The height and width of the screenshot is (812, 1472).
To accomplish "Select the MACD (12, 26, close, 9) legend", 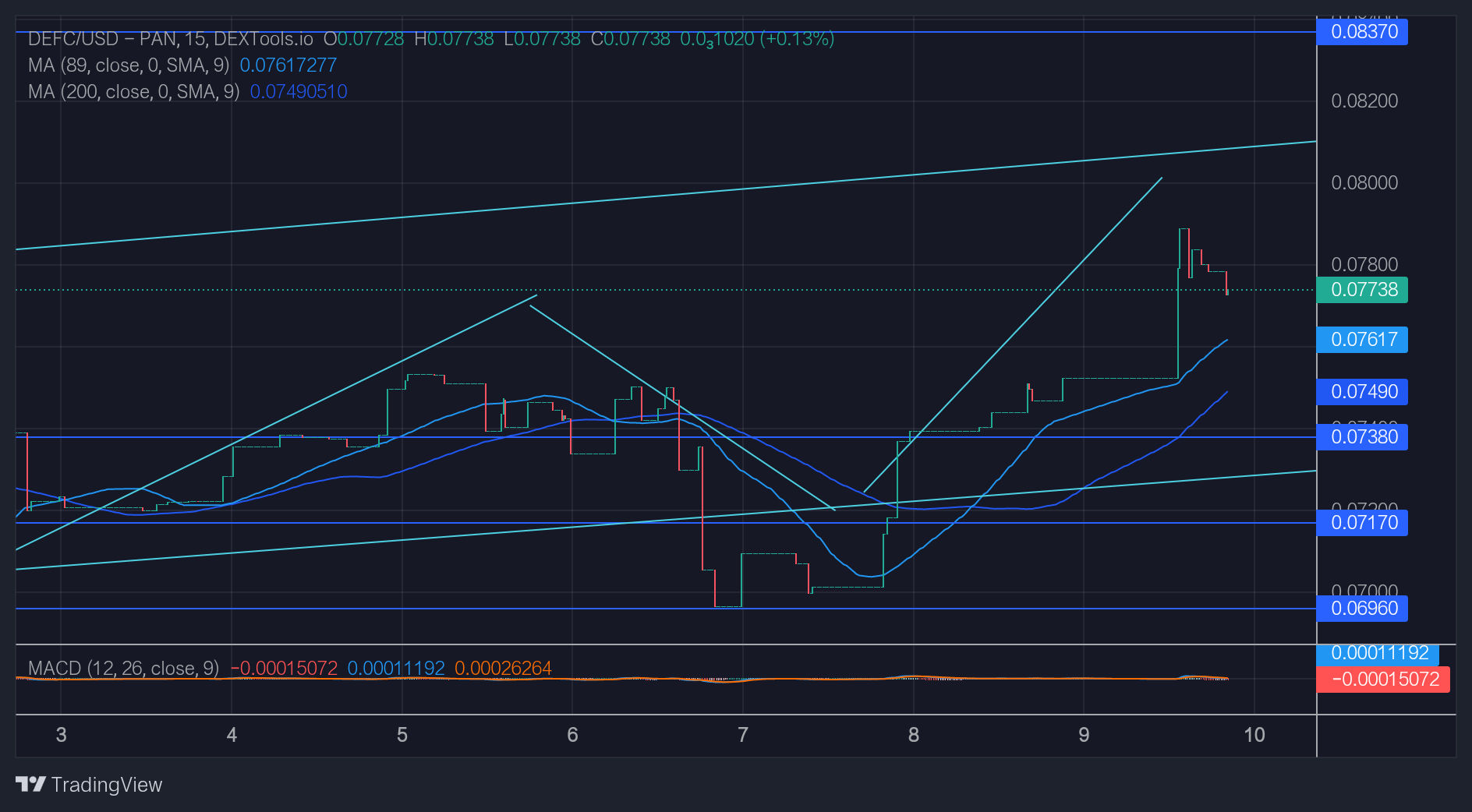I will (123, 669).
